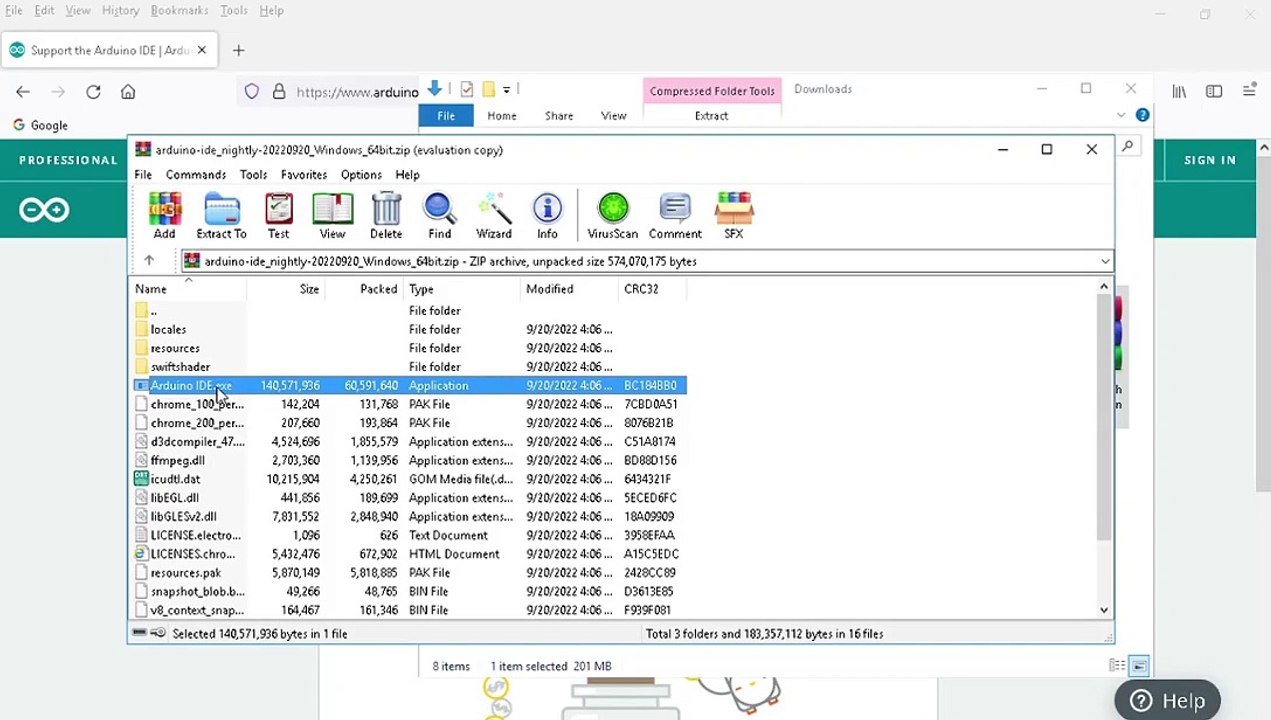
Task: Run the VirusScan toolbar icon
Action: [x=612, y=215]
